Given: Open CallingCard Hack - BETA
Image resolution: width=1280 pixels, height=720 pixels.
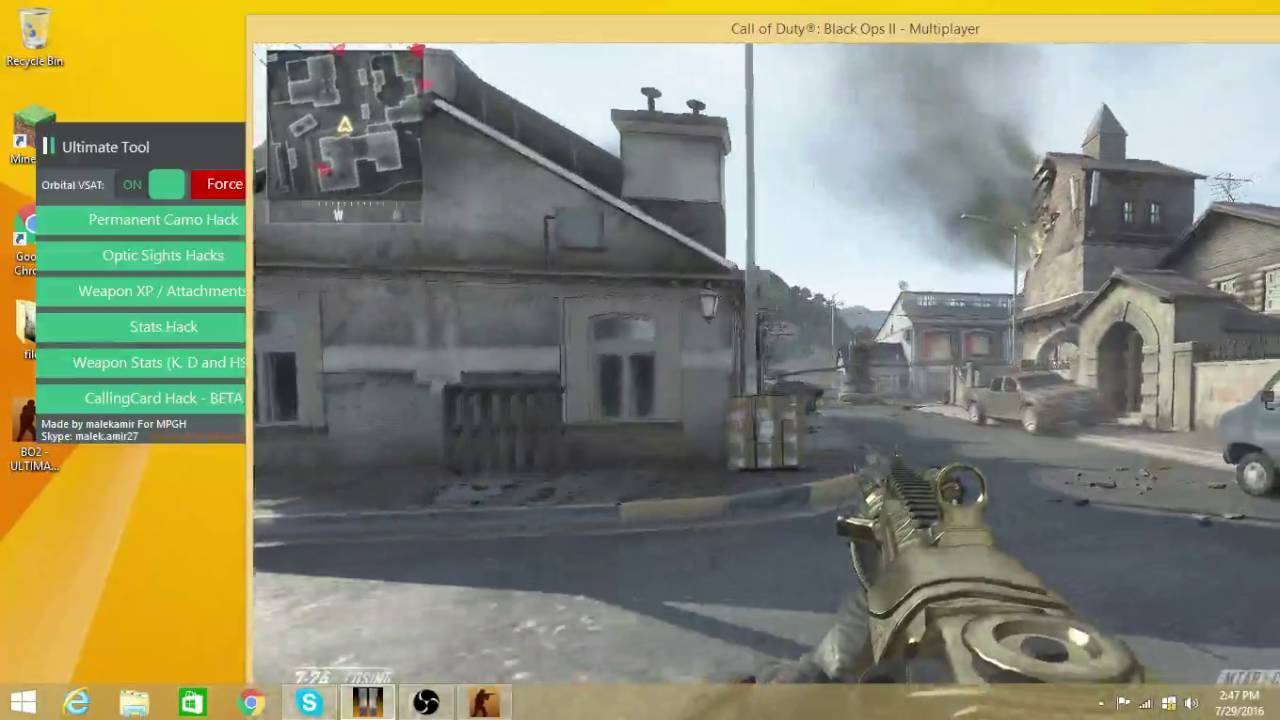Looking at the screenshot, I should 141,398.
